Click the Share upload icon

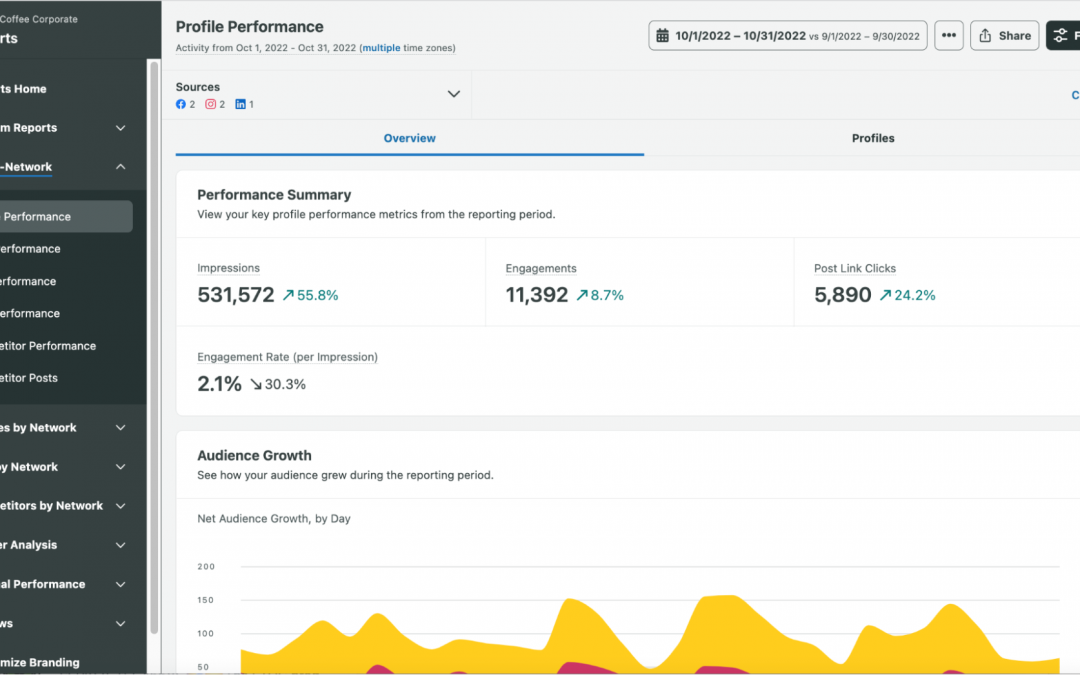[985, 36]
